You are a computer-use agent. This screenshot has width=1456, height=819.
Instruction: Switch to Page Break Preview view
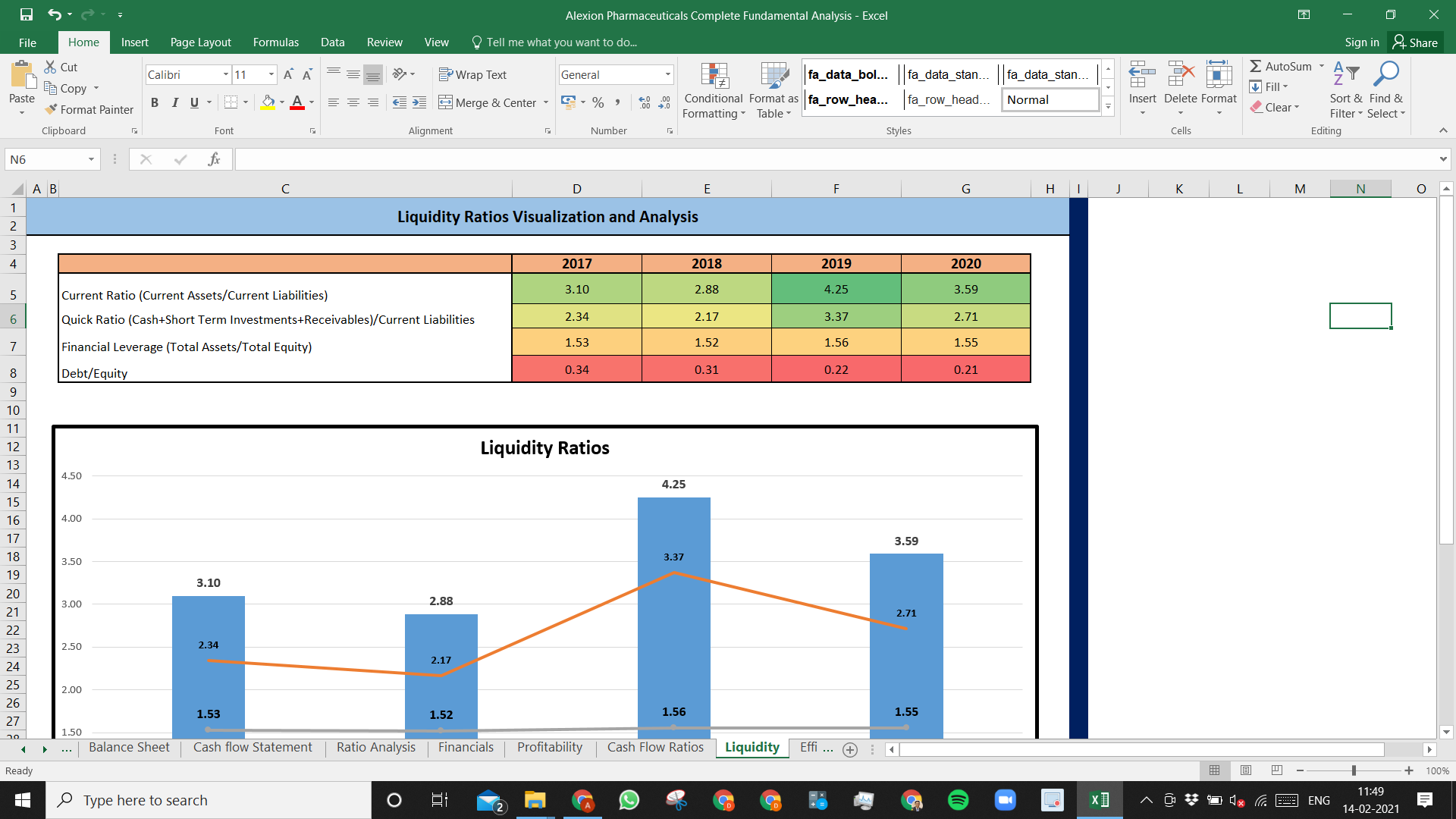click(x=1277, y=770)
